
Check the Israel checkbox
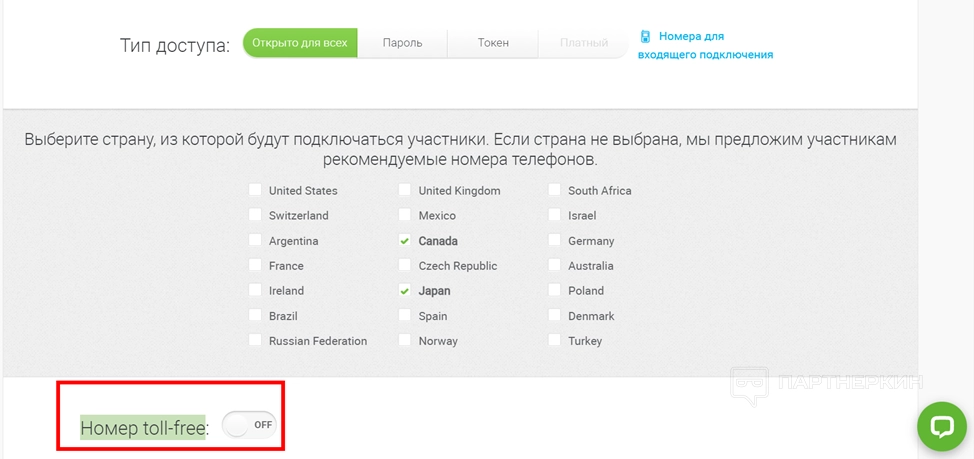click(555, 215)
